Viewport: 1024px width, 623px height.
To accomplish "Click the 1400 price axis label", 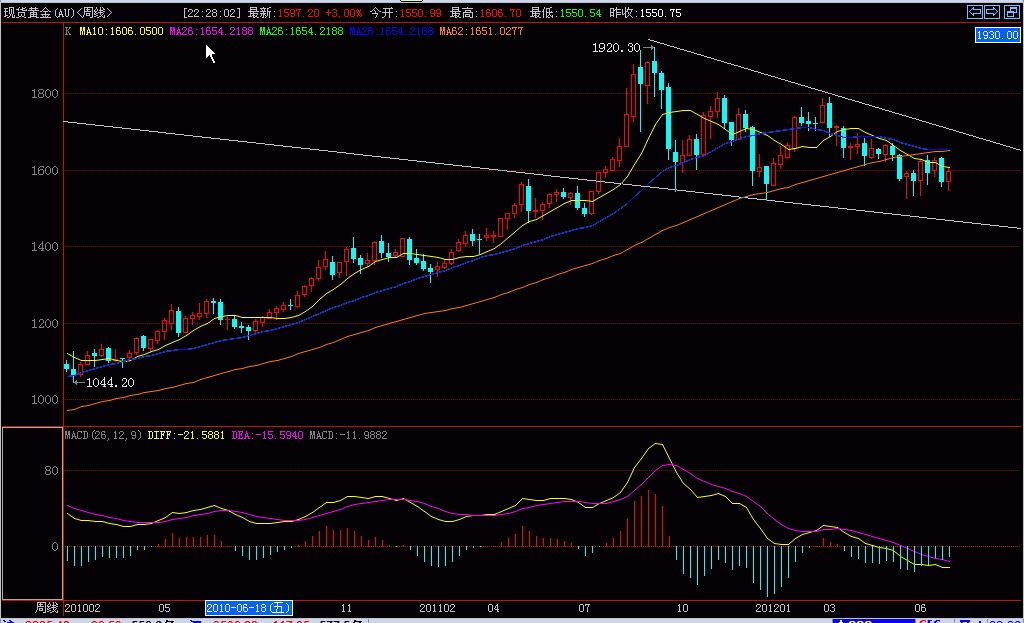I will pos(44,247).
